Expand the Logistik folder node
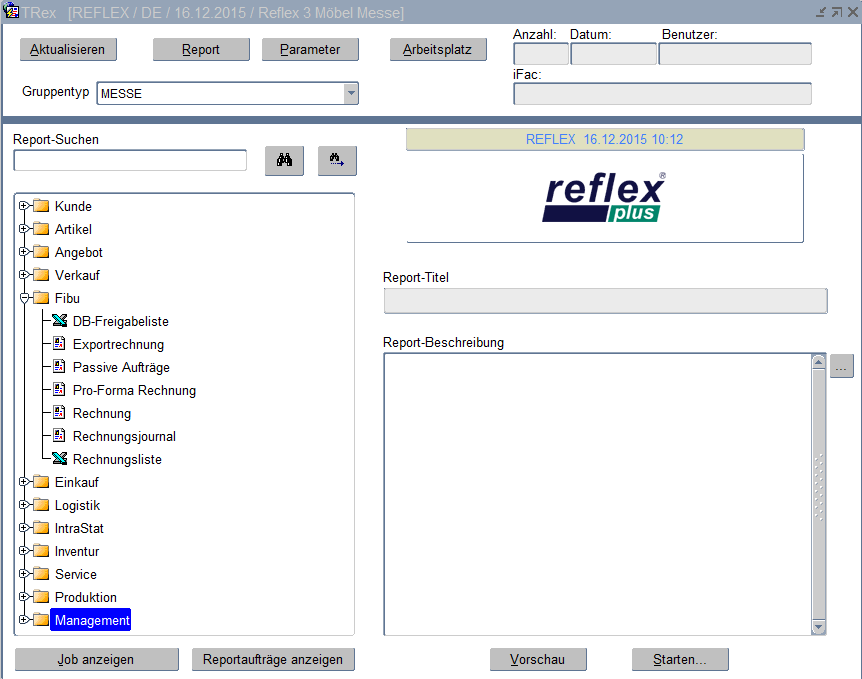862x679 pixels. [x=23, y=505]
